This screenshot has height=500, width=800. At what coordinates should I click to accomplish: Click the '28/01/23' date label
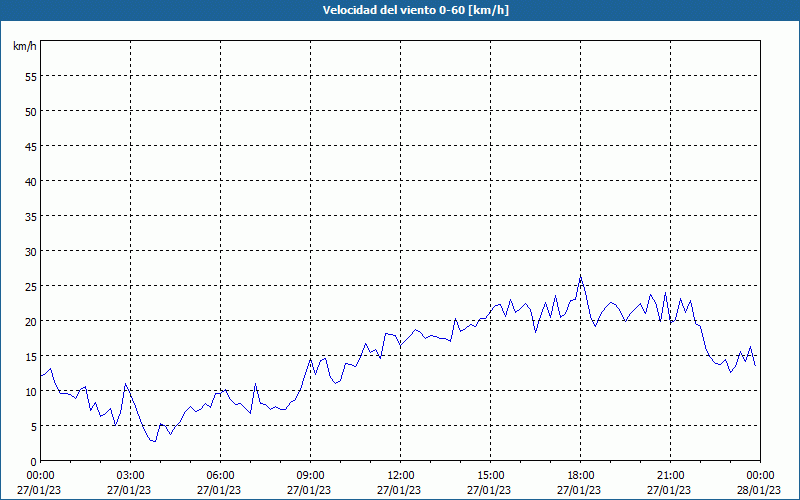[759, 490]
